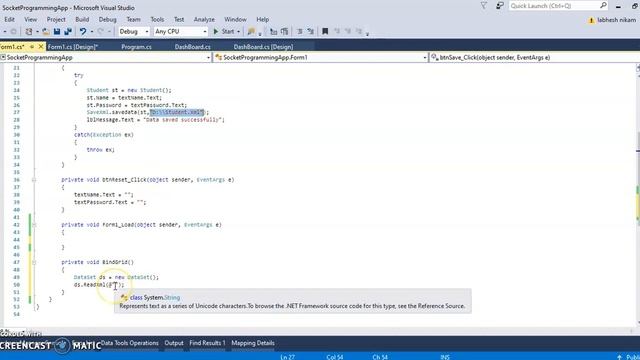Open the btnSave_Click member dropdown
640x360 pixels.
point(535,58)
